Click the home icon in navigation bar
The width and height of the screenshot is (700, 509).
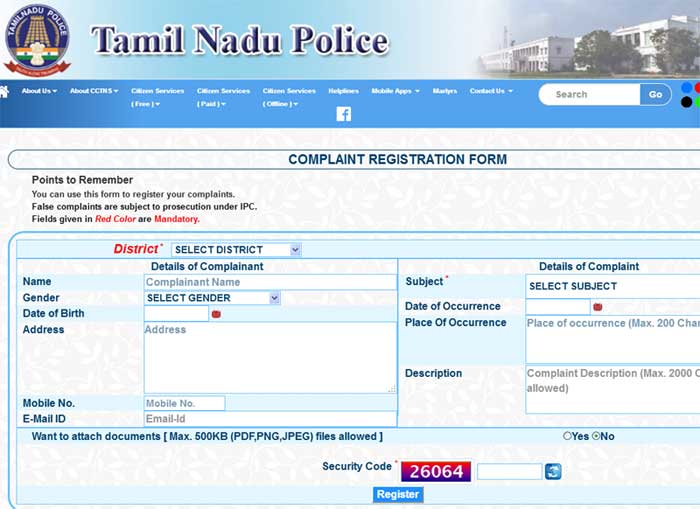coord(4,92)
